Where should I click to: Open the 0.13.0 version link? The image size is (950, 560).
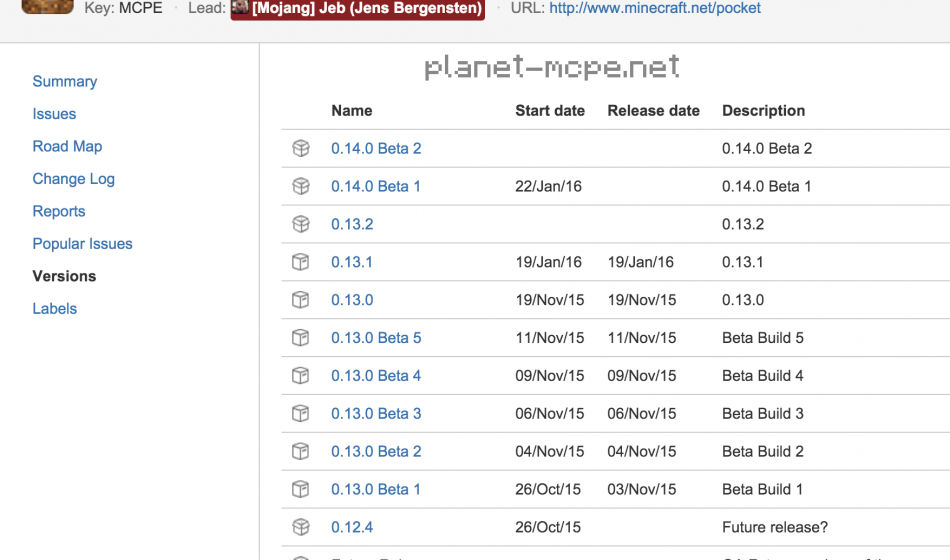click(x=352, y=300)
